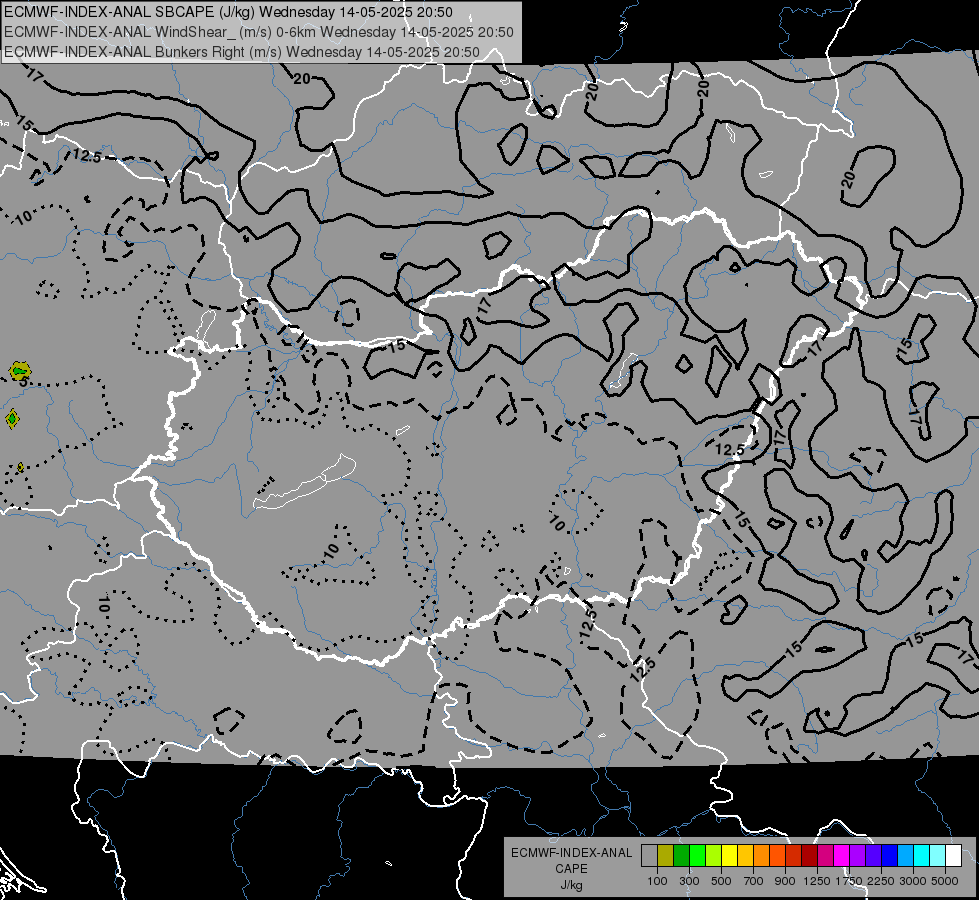Select the WindShear_ 0-6km title line
Image resolution: width=979 pixels, height=900 pixels.
coord(258,32)
